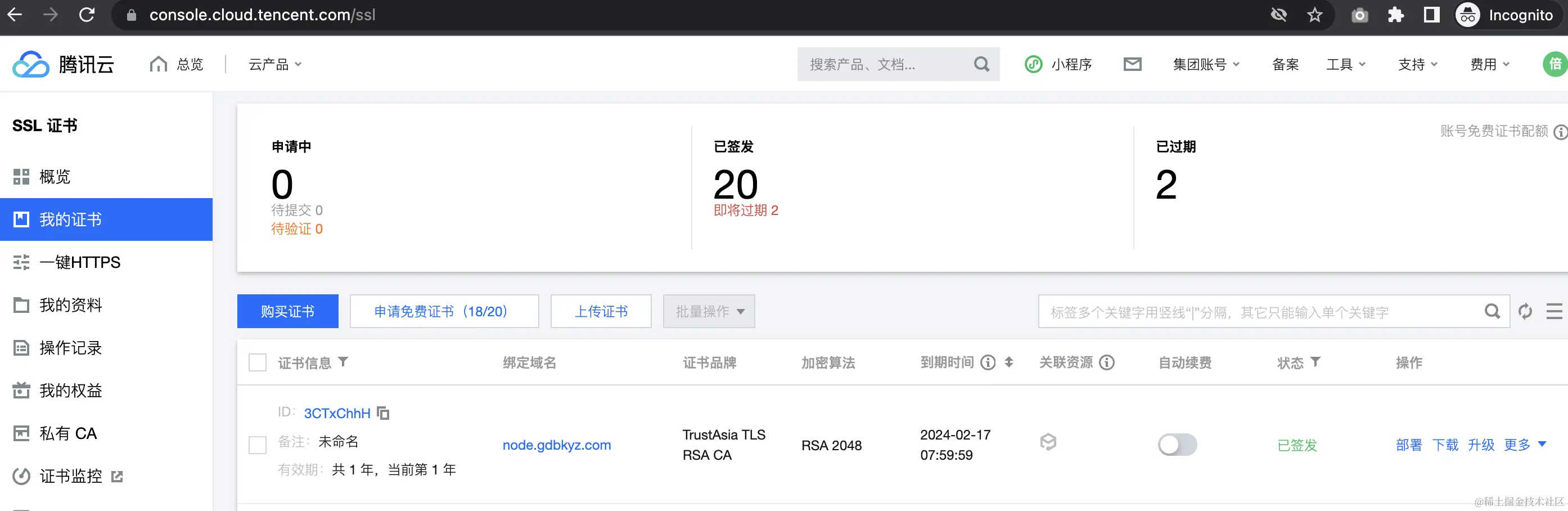1568x511 pixels.
Task: Open the column settings list icon
Action: coord(1554,311)
